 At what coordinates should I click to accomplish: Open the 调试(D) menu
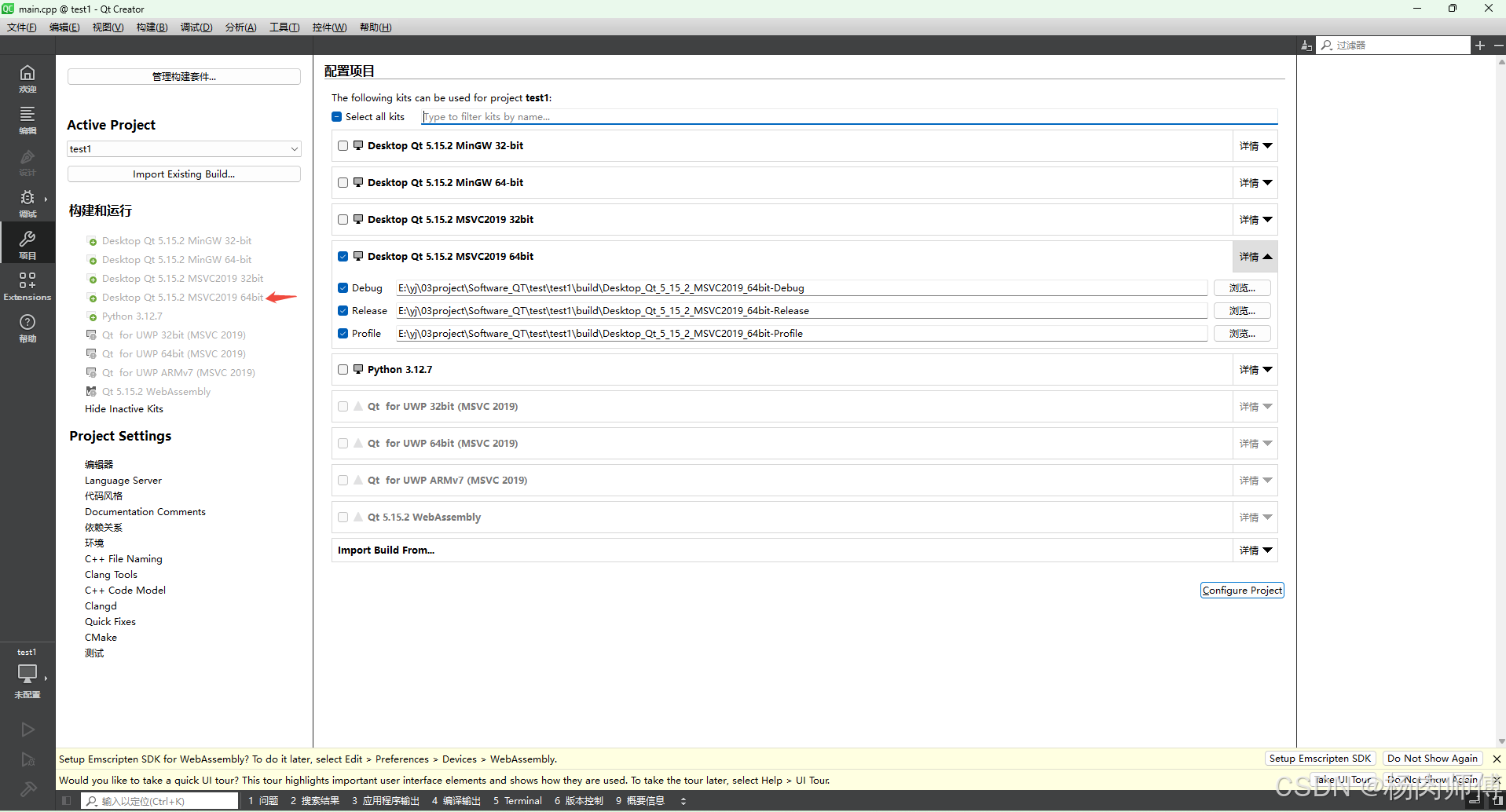coord(196,27)
